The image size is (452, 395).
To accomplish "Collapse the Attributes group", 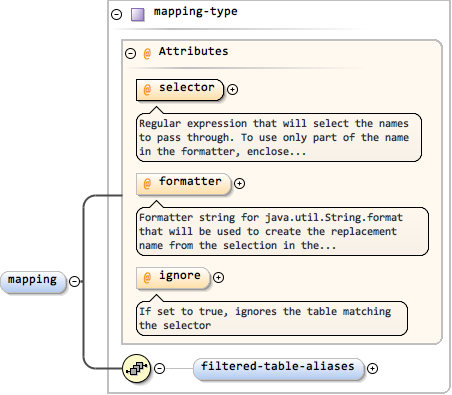I will (x=130, y=53).
